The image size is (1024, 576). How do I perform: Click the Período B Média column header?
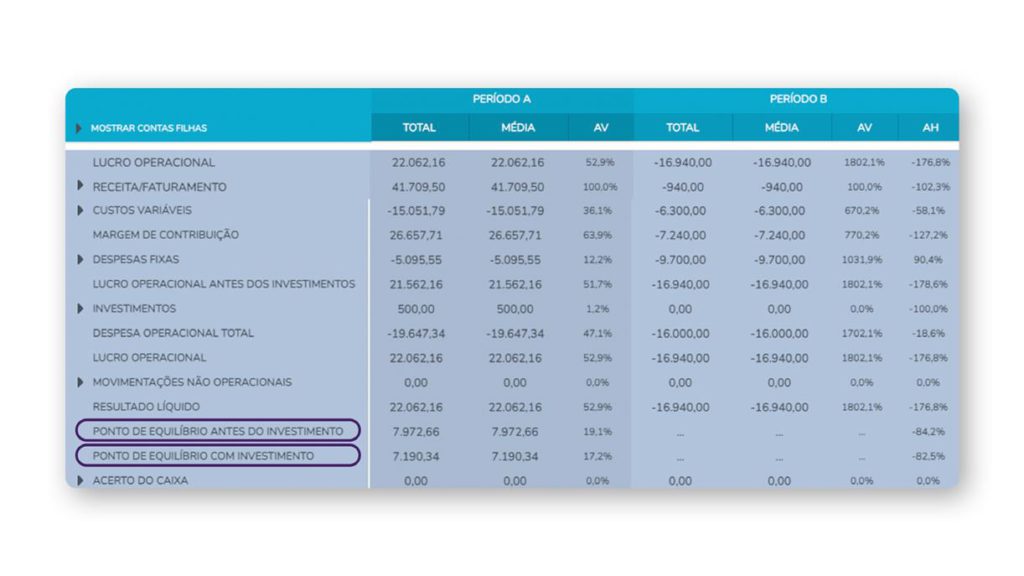782,128
